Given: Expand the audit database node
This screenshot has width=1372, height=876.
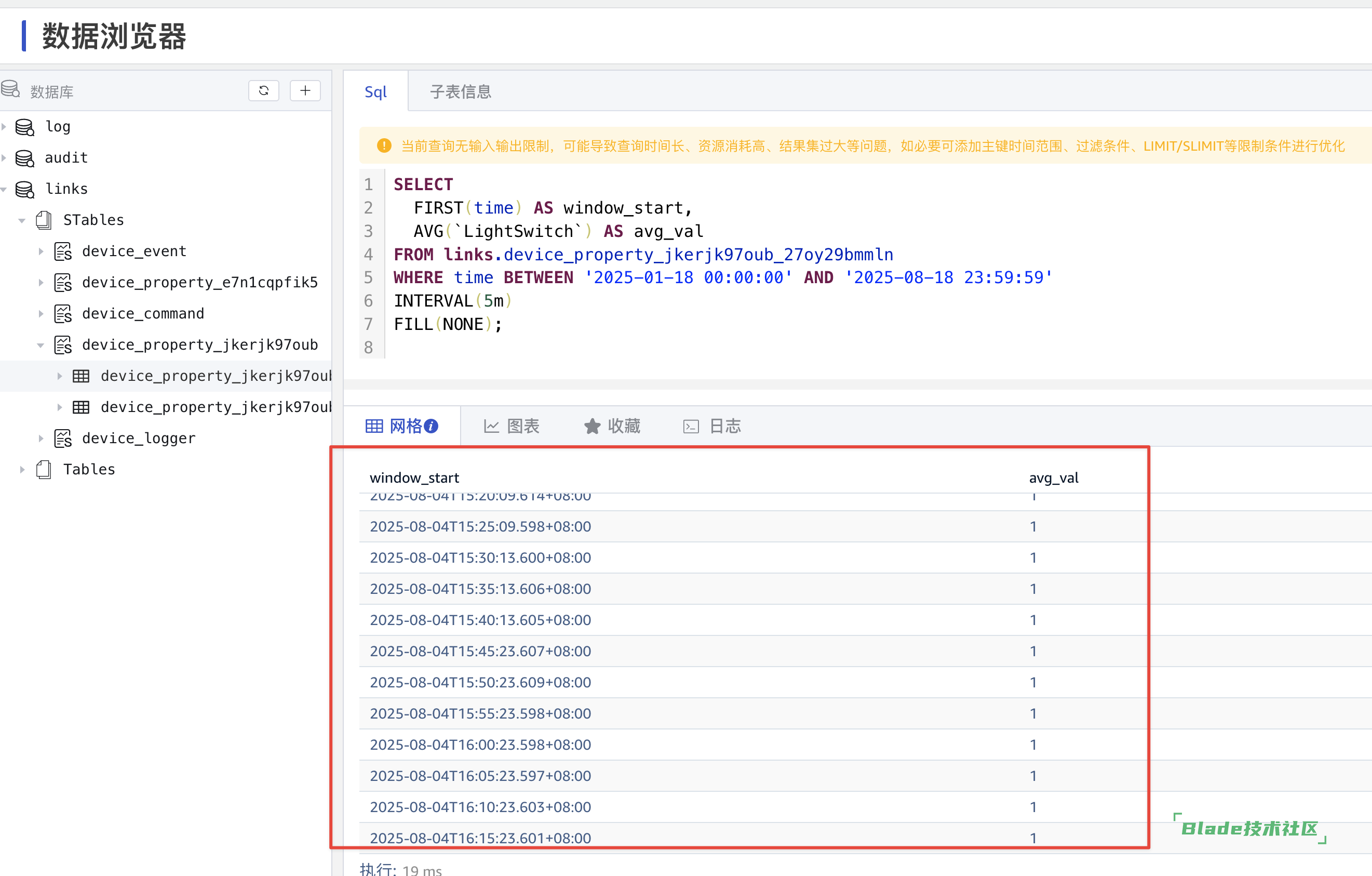Looking at the screenshot, I should pos(4,158).
